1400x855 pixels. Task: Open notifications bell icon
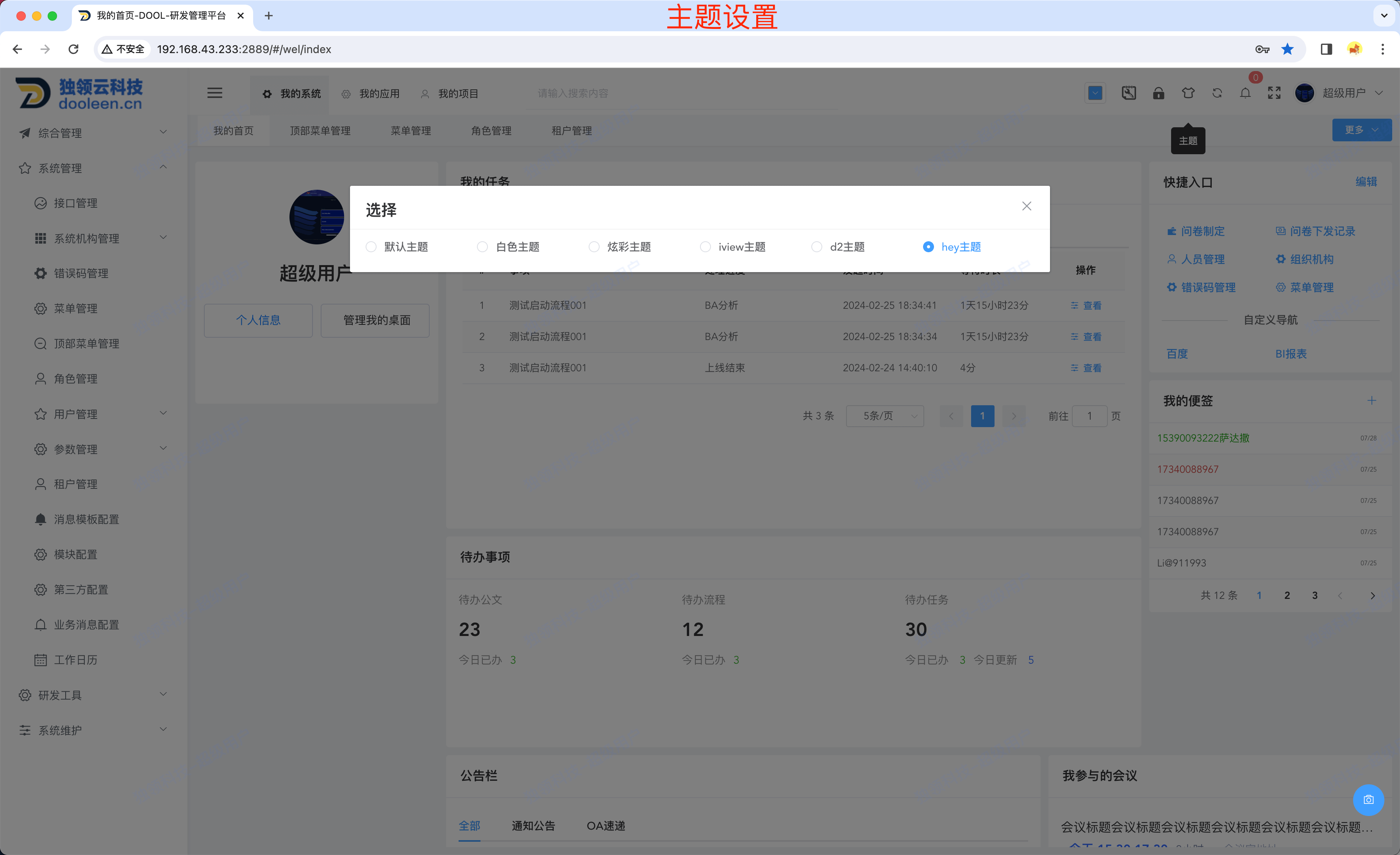(1245, 93)
